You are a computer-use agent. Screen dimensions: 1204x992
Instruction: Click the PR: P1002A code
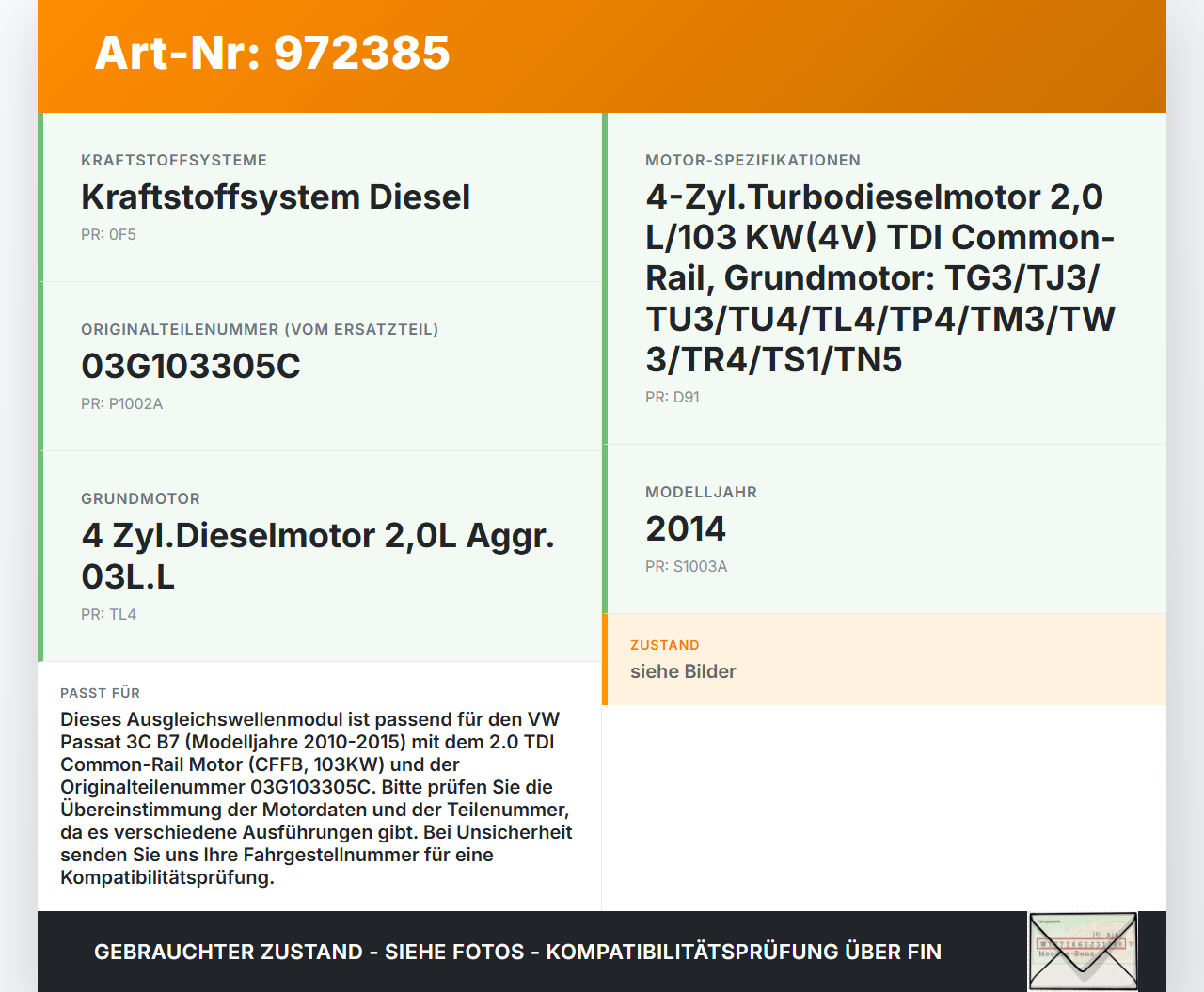click(121, 403)
